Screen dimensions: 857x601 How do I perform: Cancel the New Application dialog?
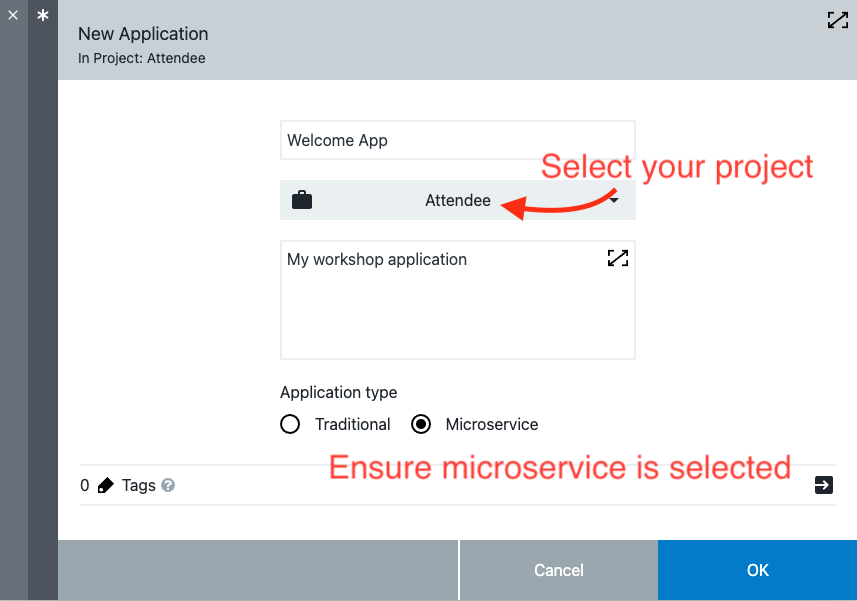pos(558,570)
